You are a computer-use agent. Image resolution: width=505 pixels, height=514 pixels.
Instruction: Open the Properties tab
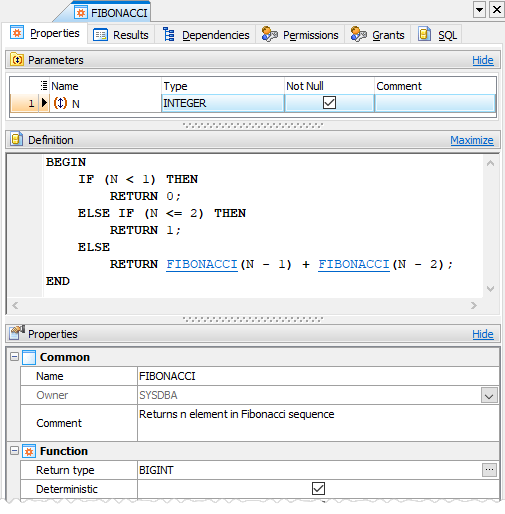pos(45,33)
